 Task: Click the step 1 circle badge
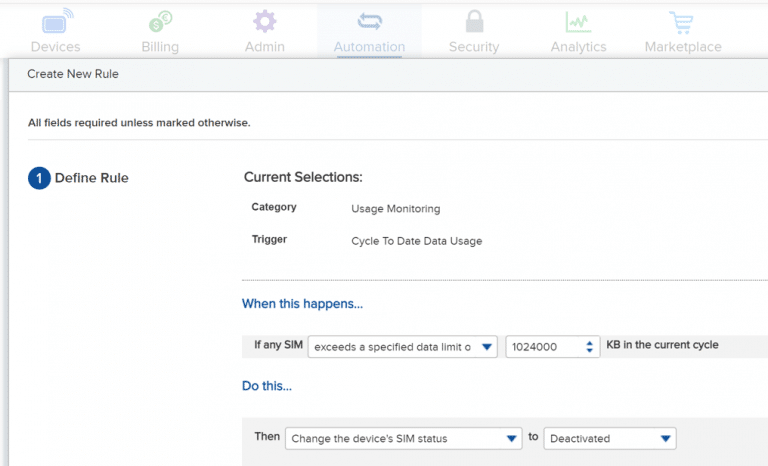click(39, 178)
